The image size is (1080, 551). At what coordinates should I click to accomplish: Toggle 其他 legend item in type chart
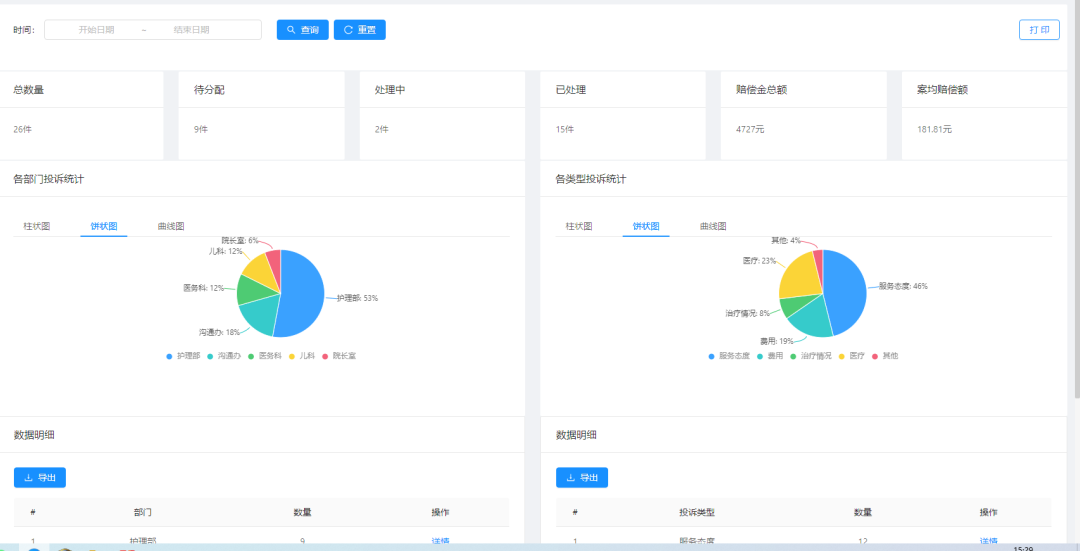coord(885,356)
